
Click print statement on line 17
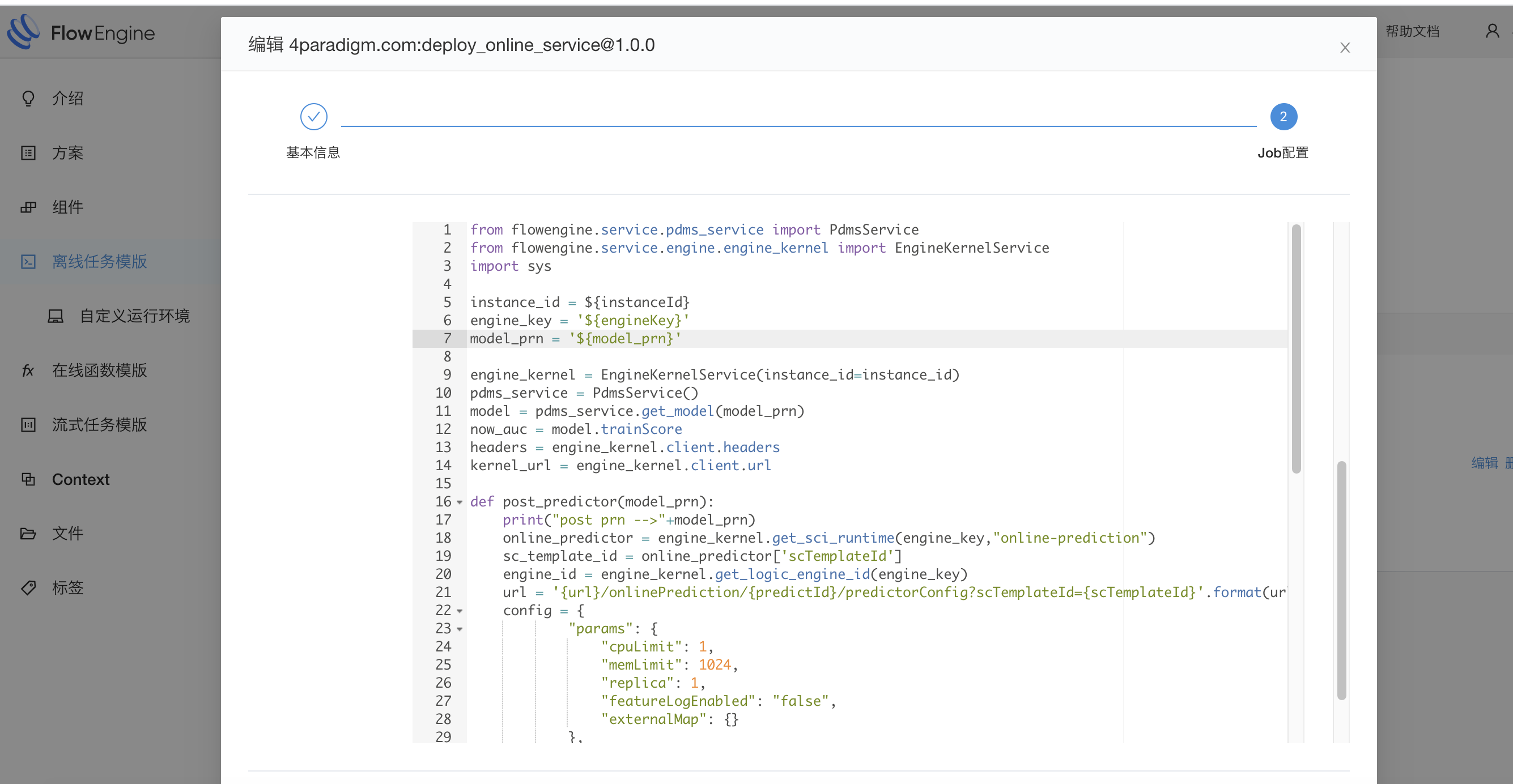628,521
